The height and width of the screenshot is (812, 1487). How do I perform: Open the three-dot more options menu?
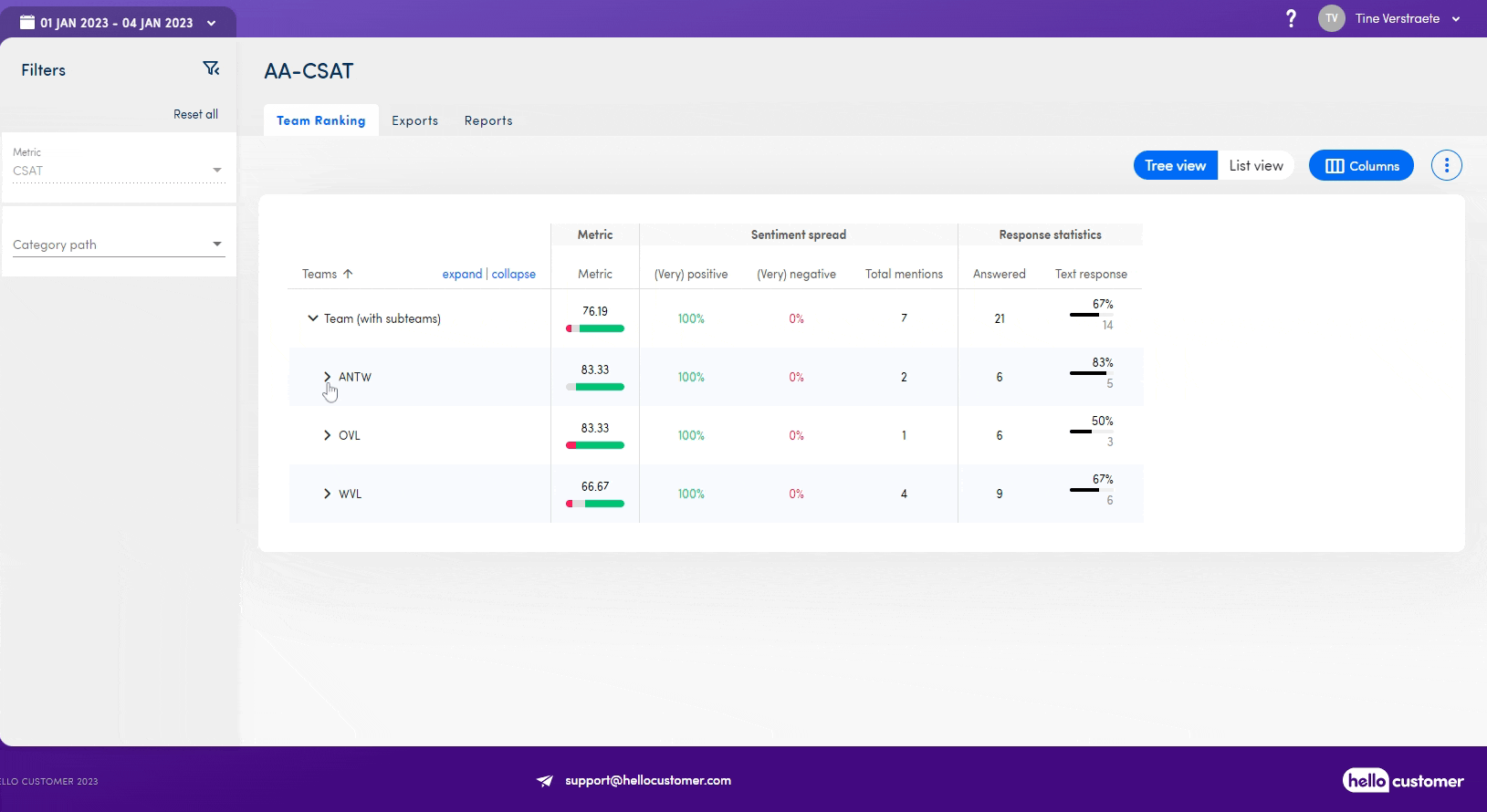click(1446, 165)
